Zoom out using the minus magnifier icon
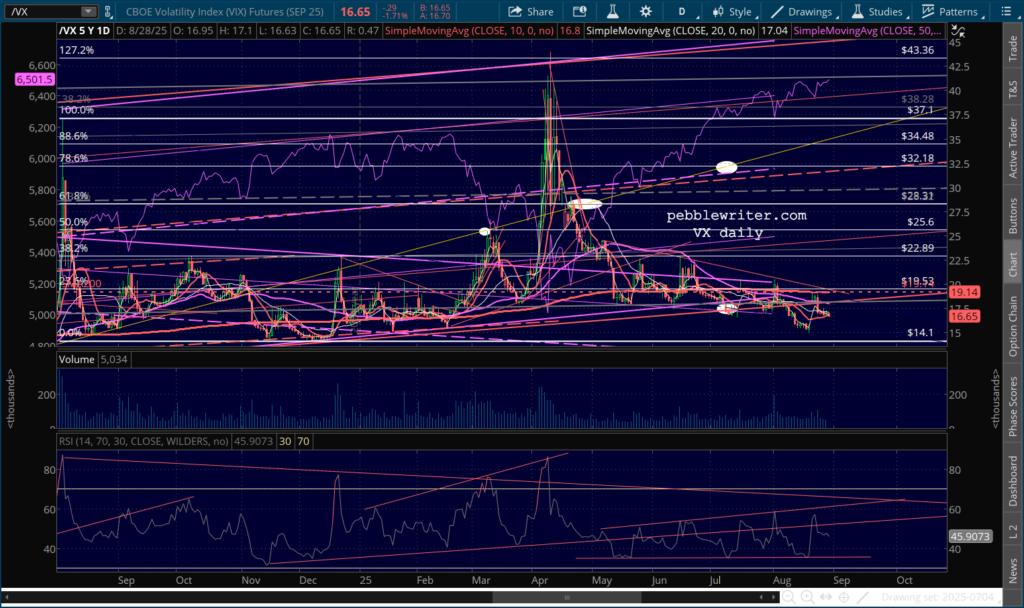This screenshot has height=608, width=1024. click(790, 598)
